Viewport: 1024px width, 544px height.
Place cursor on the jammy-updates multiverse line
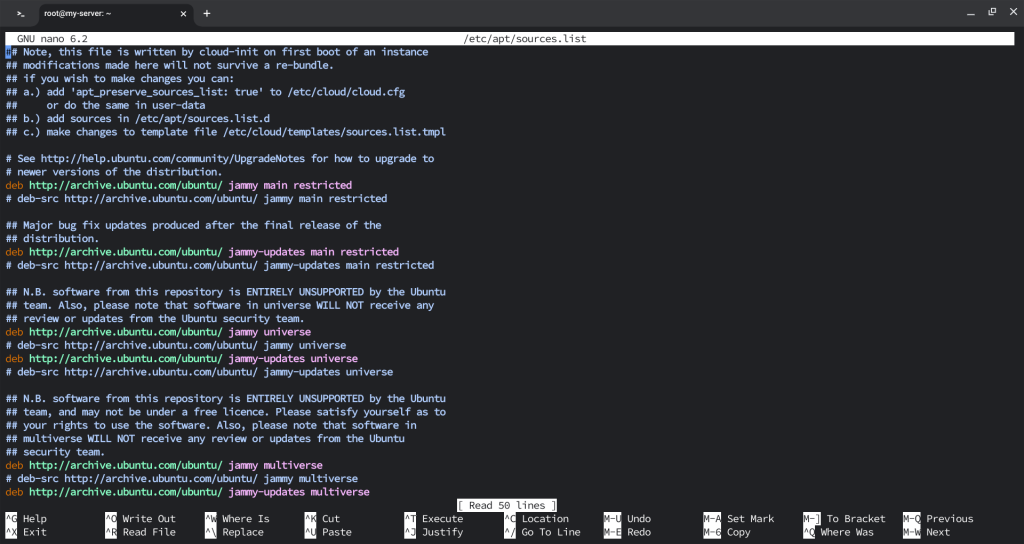(187, 492)
